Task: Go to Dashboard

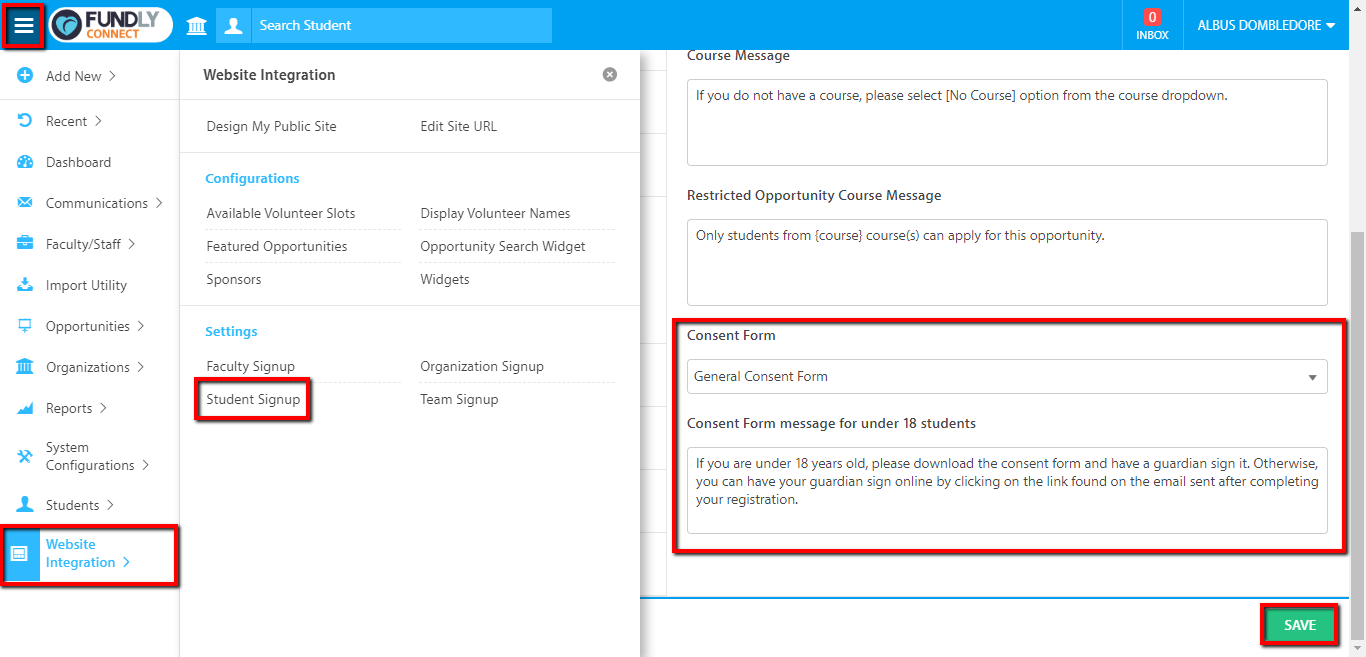Action: (78, 162)
